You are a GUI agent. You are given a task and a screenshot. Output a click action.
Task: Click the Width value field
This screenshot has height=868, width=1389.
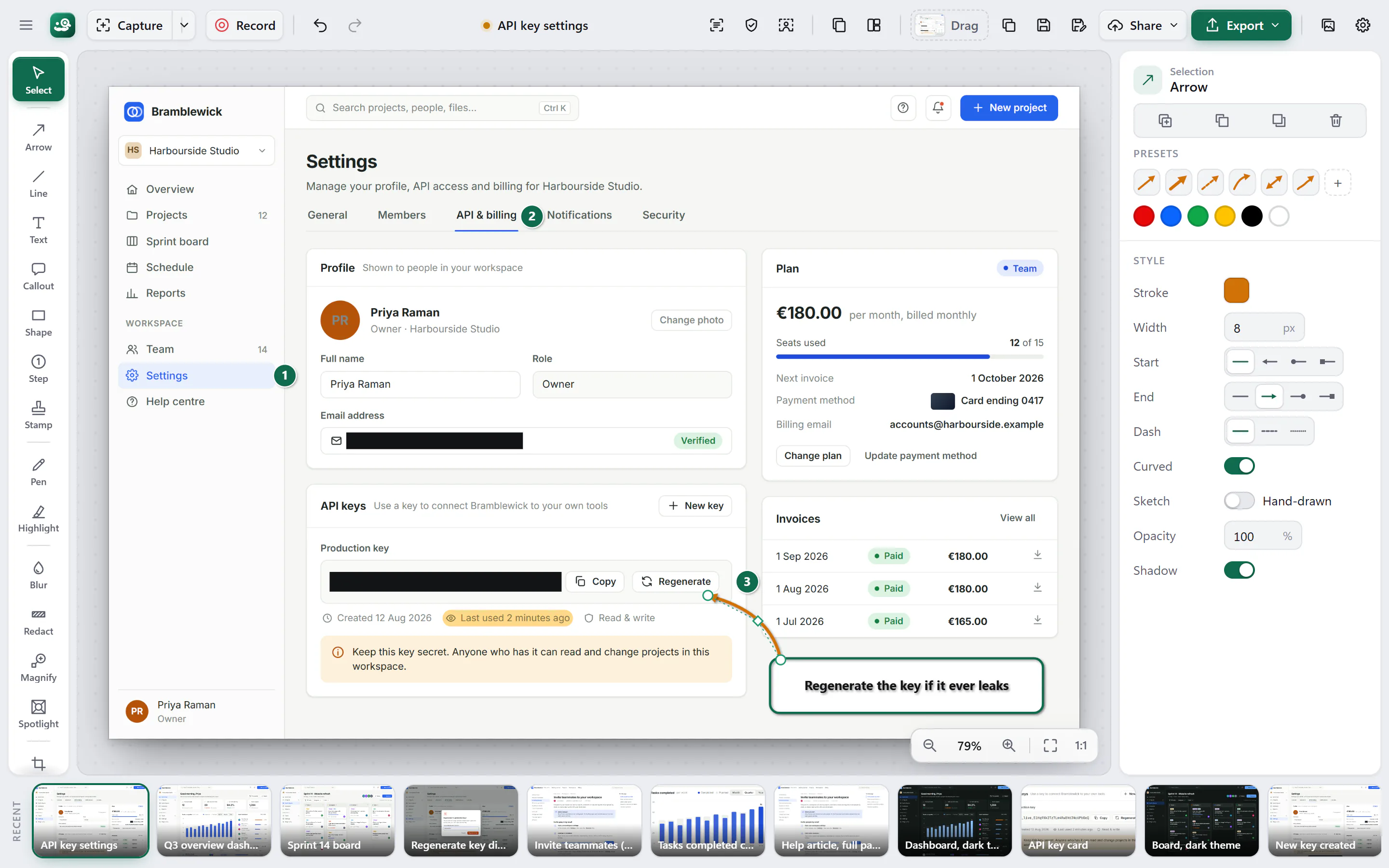tap(1264, 328)
